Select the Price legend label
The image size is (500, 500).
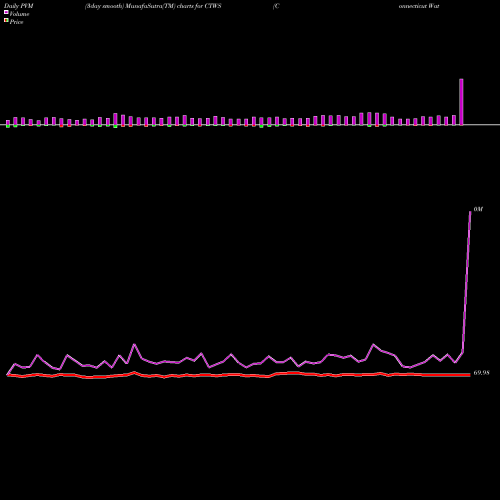point(16,22)
